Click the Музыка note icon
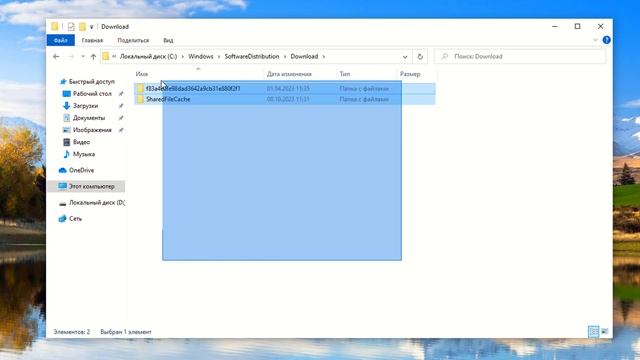Image resolution: width=640 pixels, height=360 pixels. tap(66, 154)
